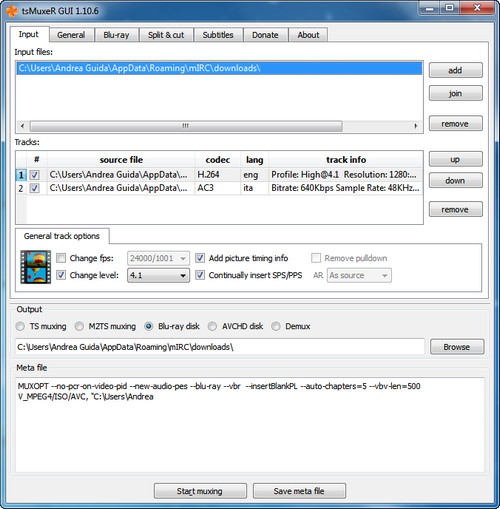Toggle the Change level checkbox
Image resolution: width=500 pixels, height=509 pixels.
tap(61, 275)
